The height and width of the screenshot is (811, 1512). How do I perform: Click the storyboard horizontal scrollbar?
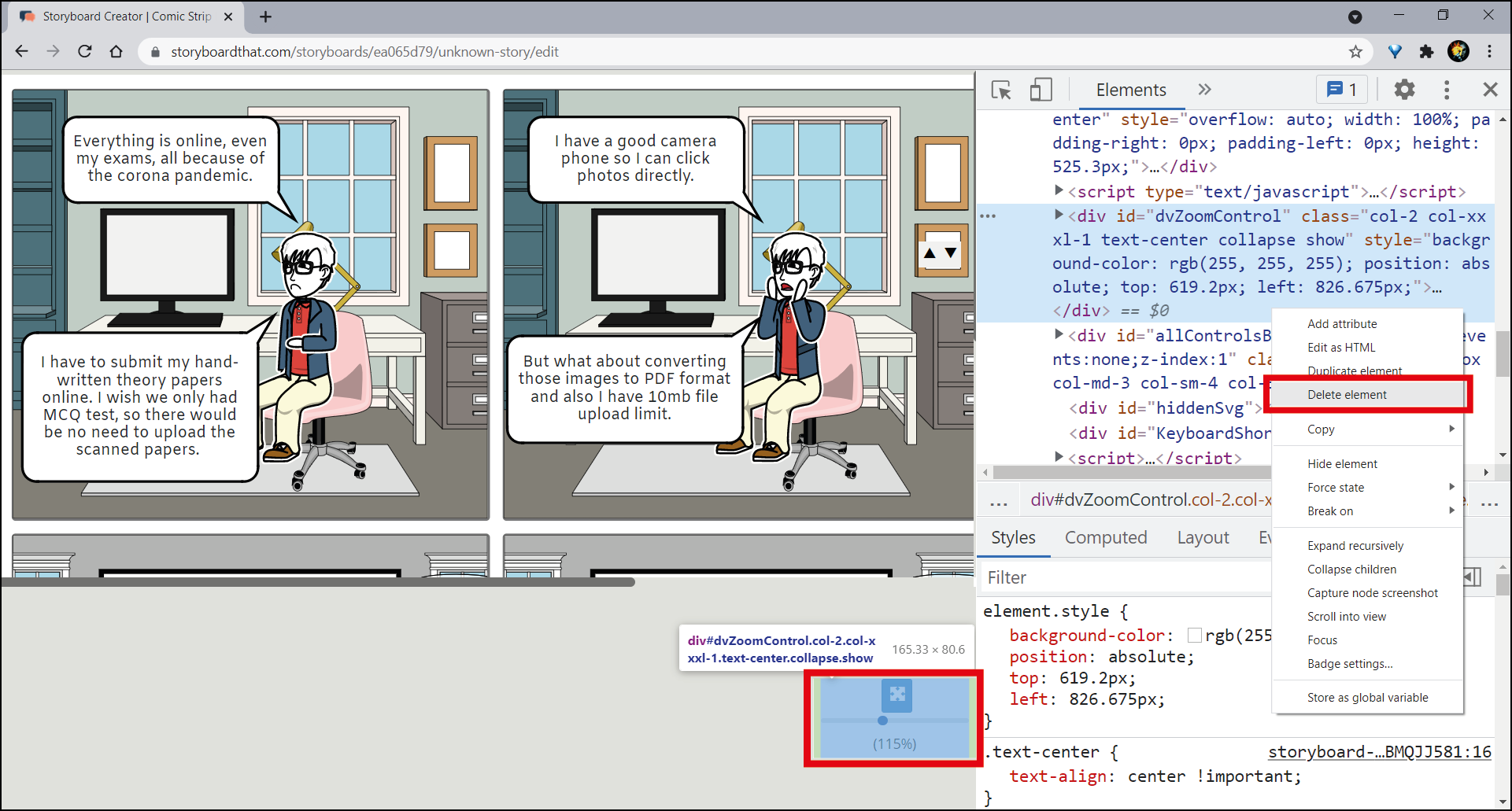click(x=318, y=582)
